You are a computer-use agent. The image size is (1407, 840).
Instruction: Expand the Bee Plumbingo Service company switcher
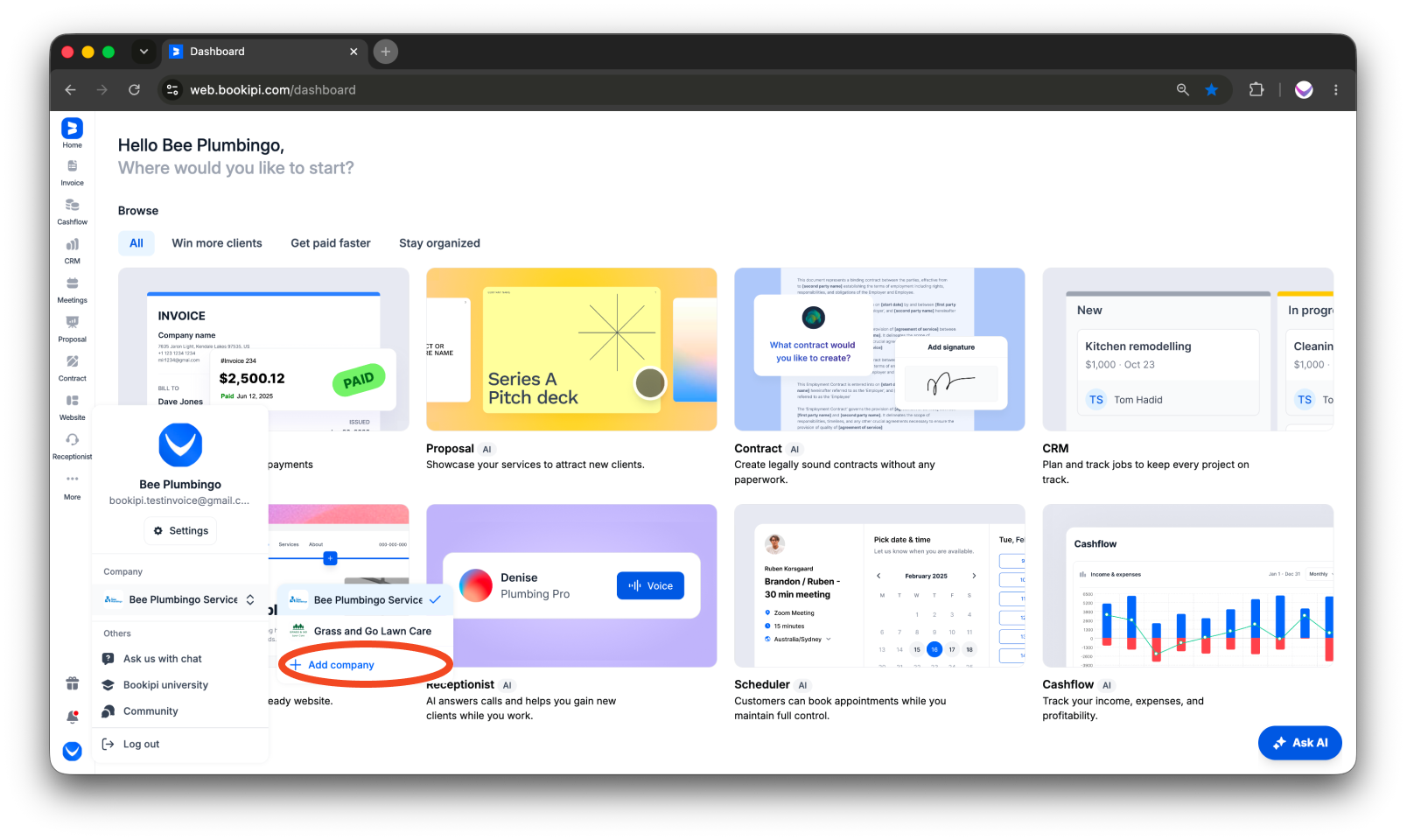click(x=180, y=599)
